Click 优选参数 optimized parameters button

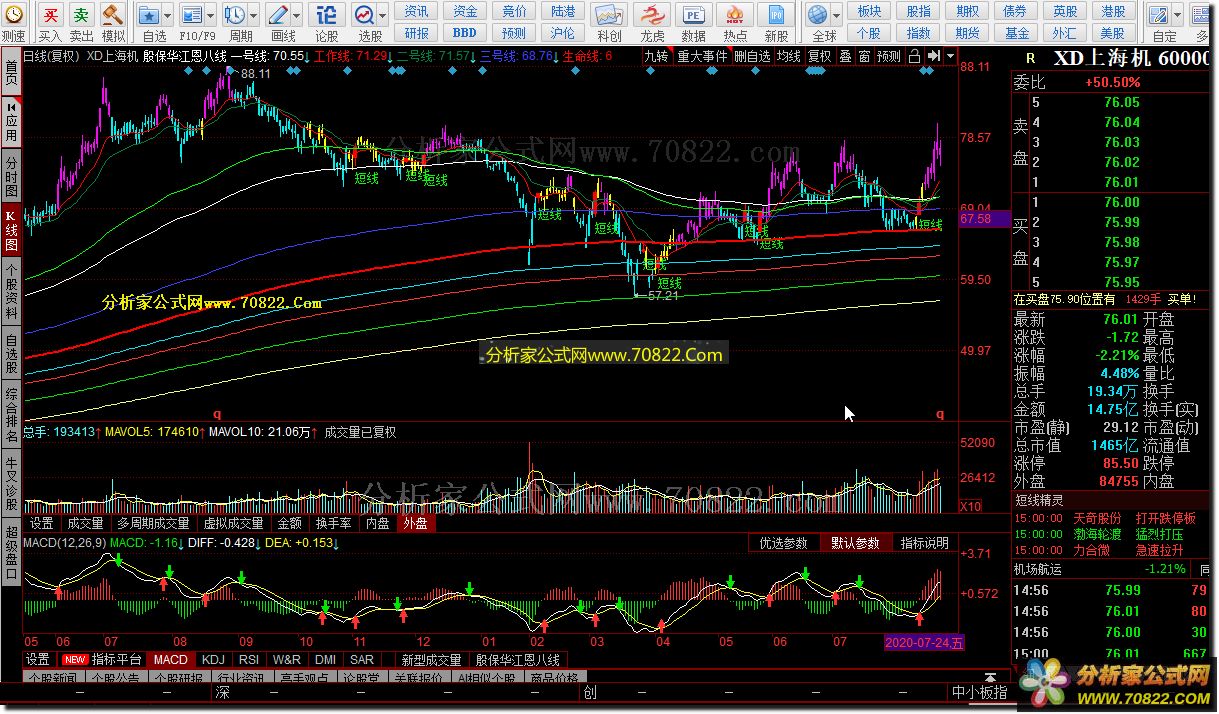coord(783,543)
